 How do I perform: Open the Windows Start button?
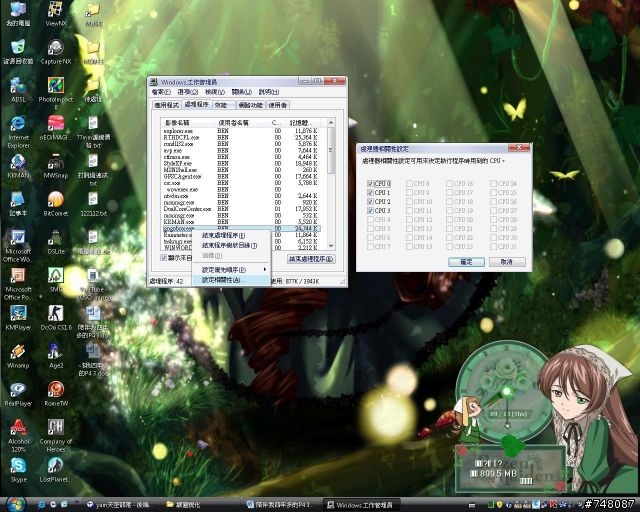[x=16, y=504]
